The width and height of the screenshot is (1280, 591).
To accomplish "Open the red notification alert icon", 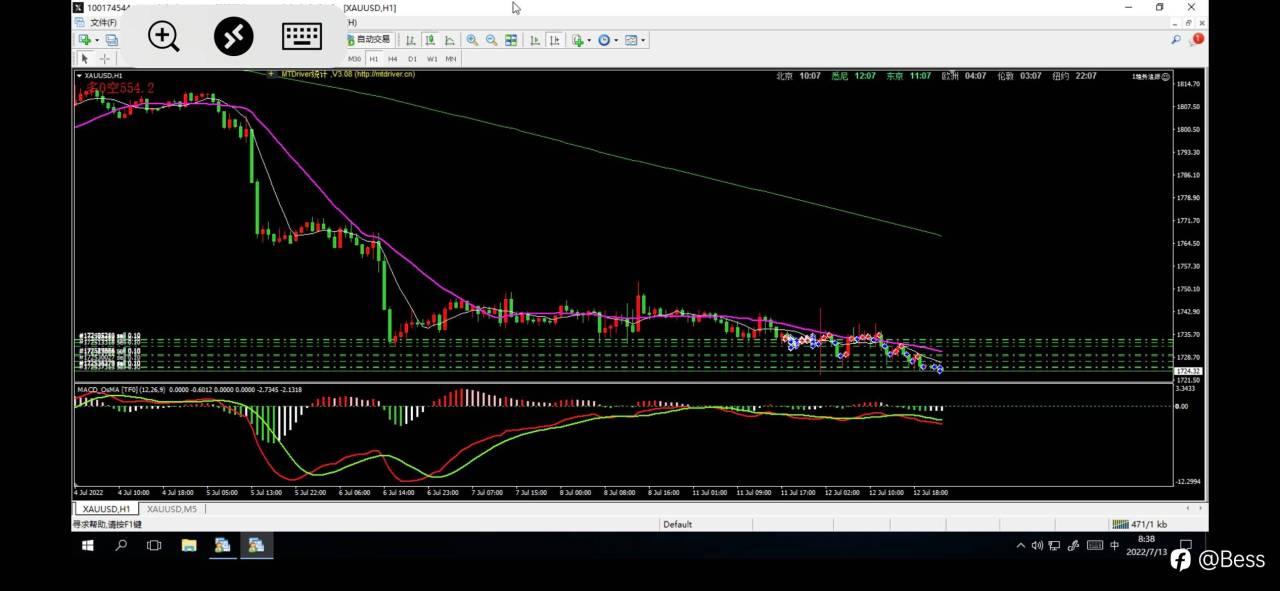I will [x=1196, y=40].
